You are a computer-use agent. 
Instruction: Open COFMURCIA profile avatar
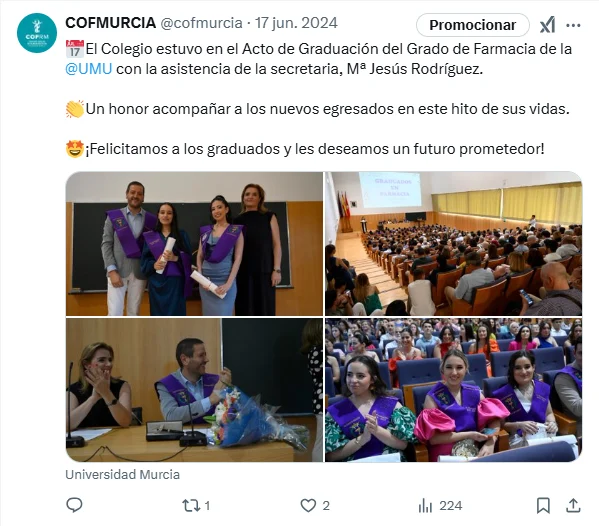[x=37, y=33]
